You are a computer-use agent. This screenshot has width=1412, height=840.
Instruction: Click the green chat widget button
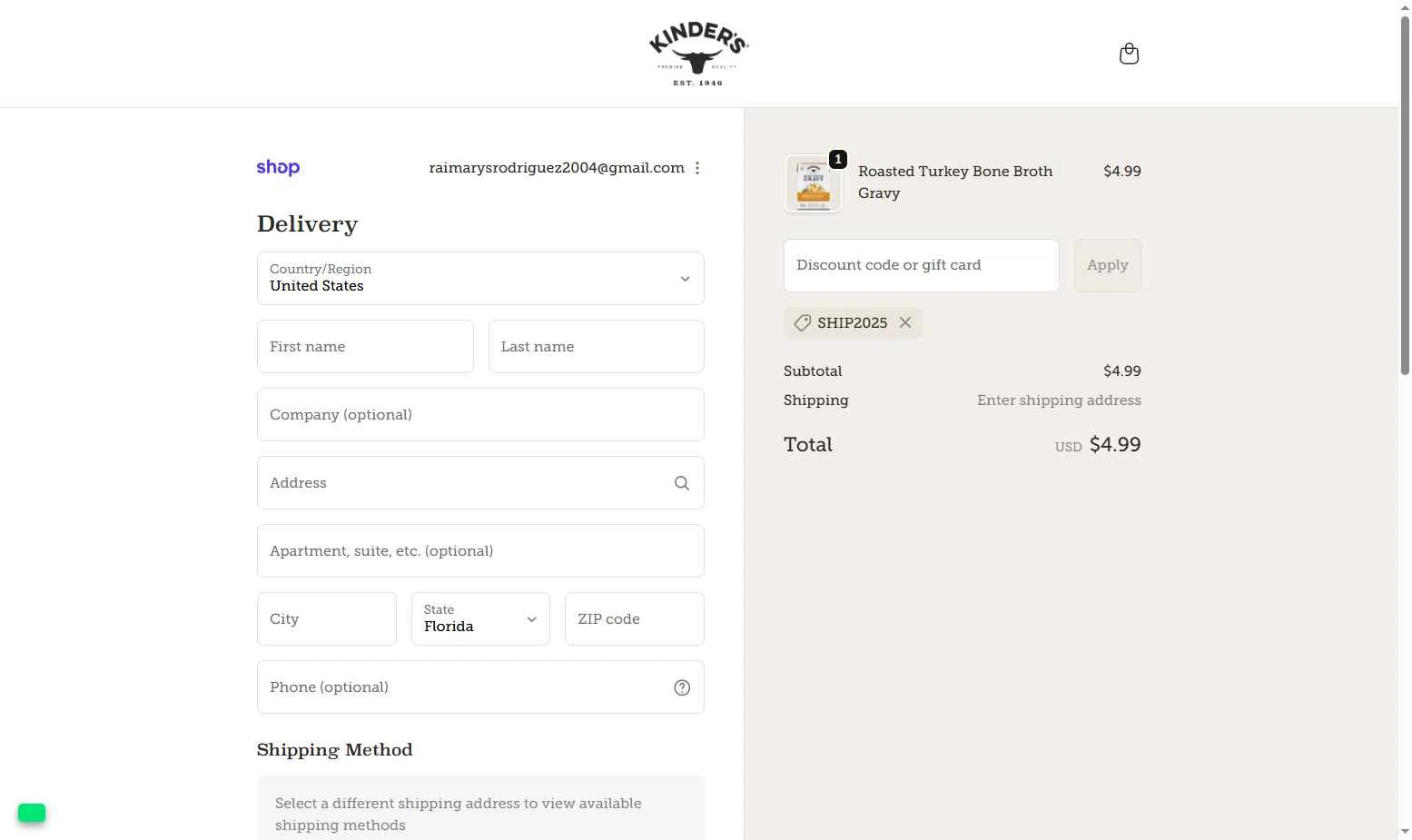(32, 813)
